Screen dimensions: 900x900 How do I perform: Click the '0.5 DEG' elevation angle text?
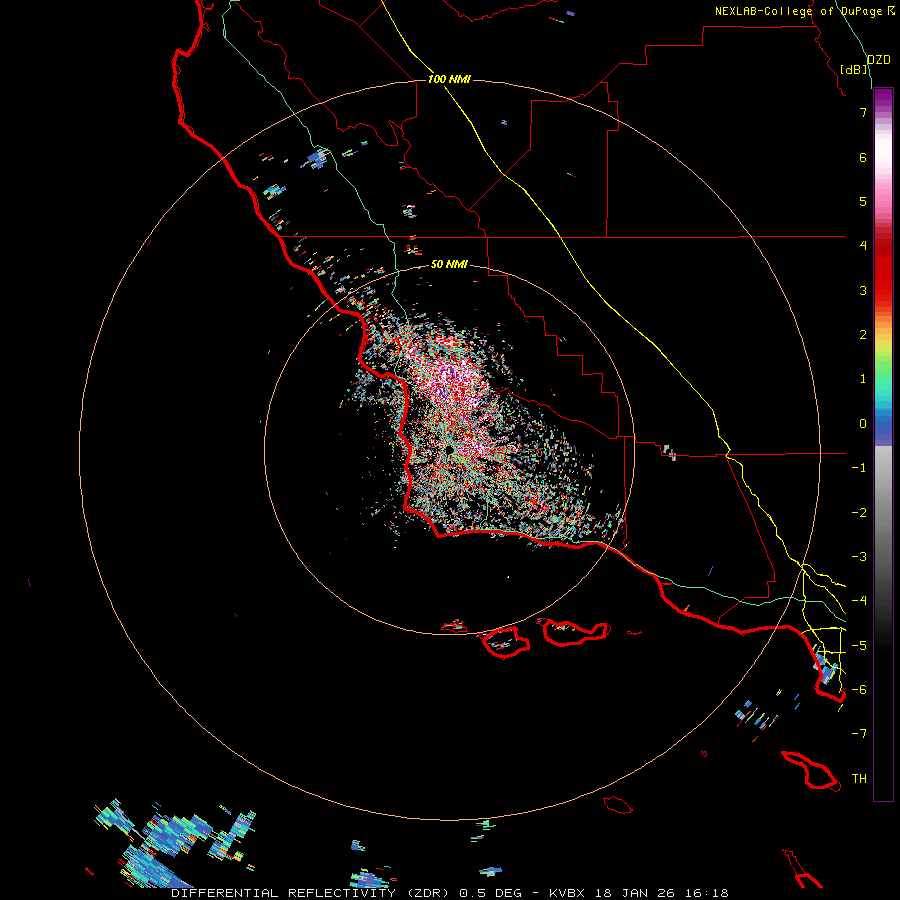pos(491,893)
